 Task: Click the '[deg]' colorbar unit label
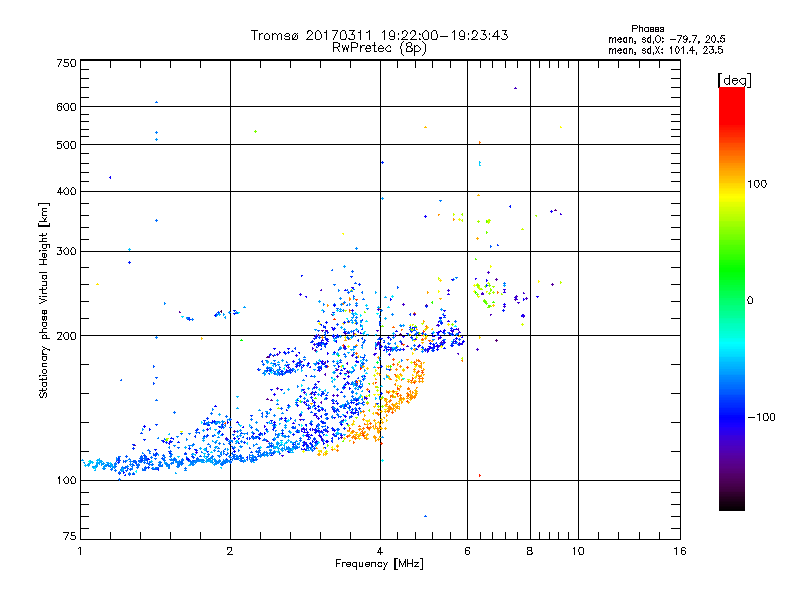(x=734, y=80)
